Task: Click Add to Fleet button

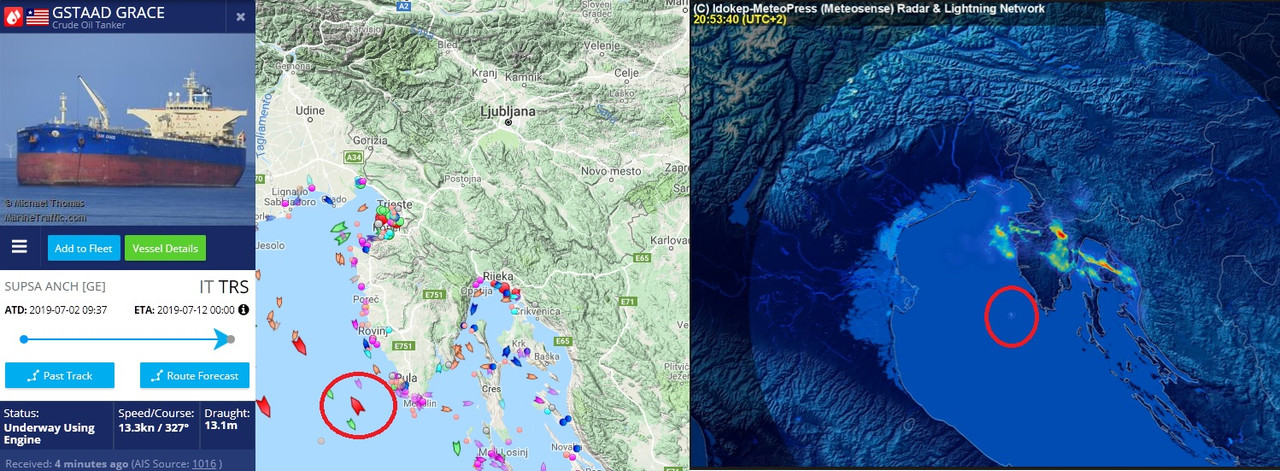Action: pos(84,248)
